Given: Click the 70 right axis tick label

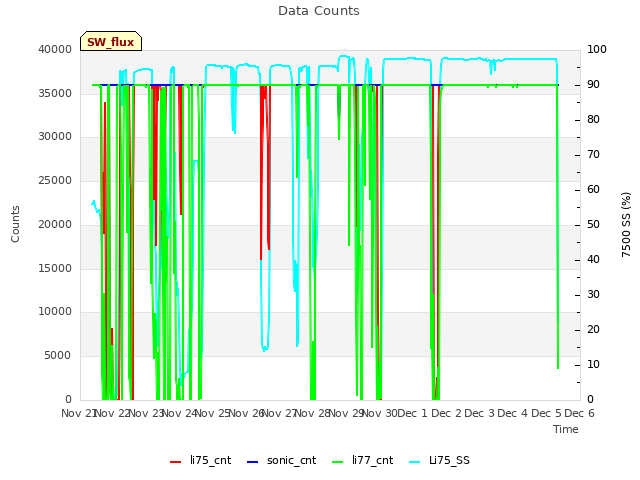Looking at the screenshot, I should tap(593, 155).
